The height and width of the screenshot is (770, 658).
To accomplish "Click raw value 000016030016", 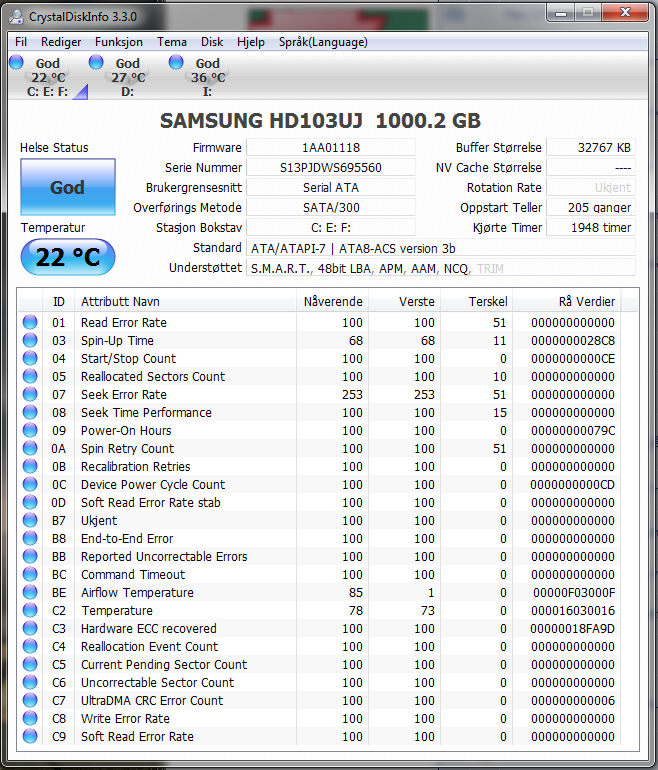I will click(x=573, y=610).
